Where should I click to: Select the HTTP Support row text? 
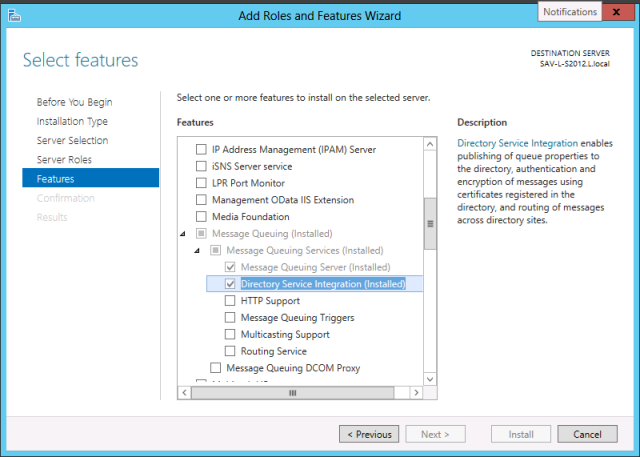pos(270,301)
